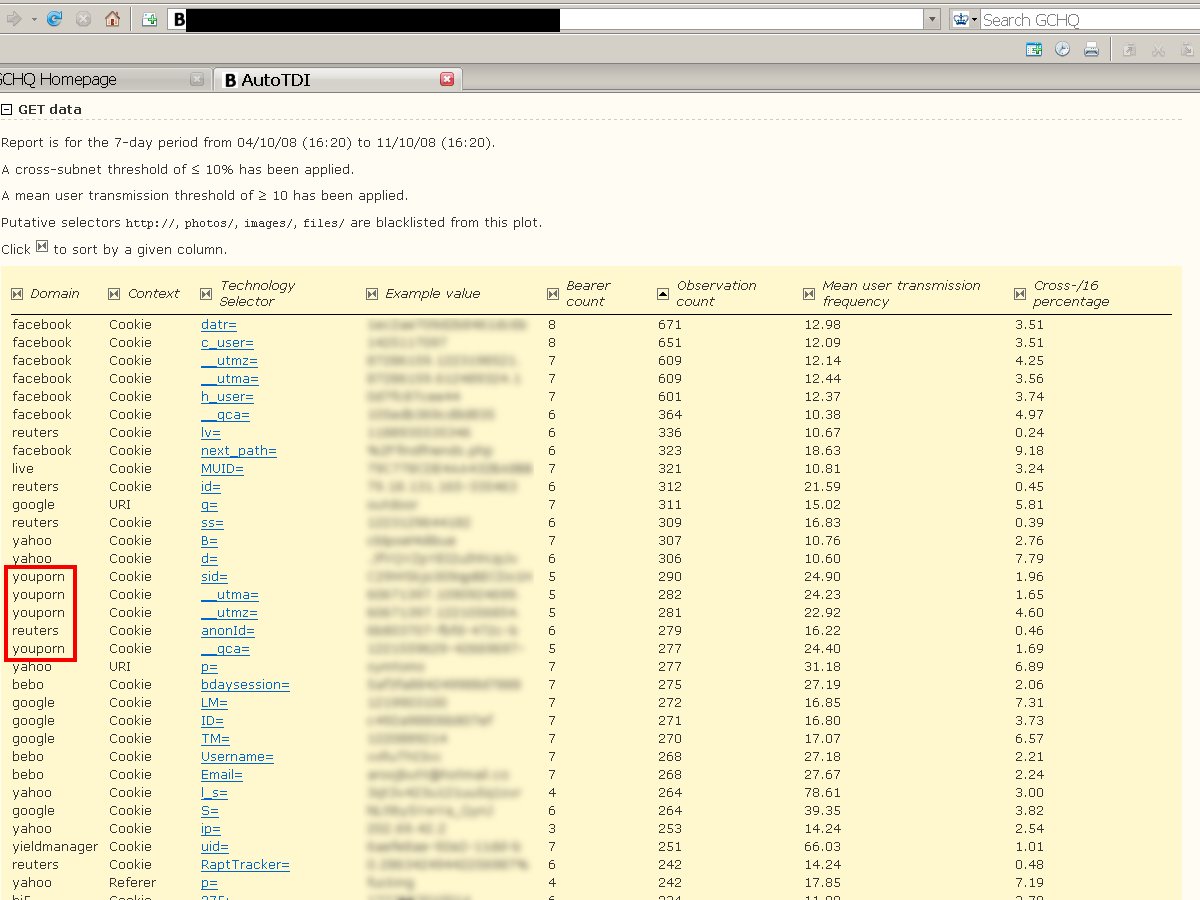Screen dimensions: 1200x900
Task: Select the live domain cell
Action: [x=23, y=469]
